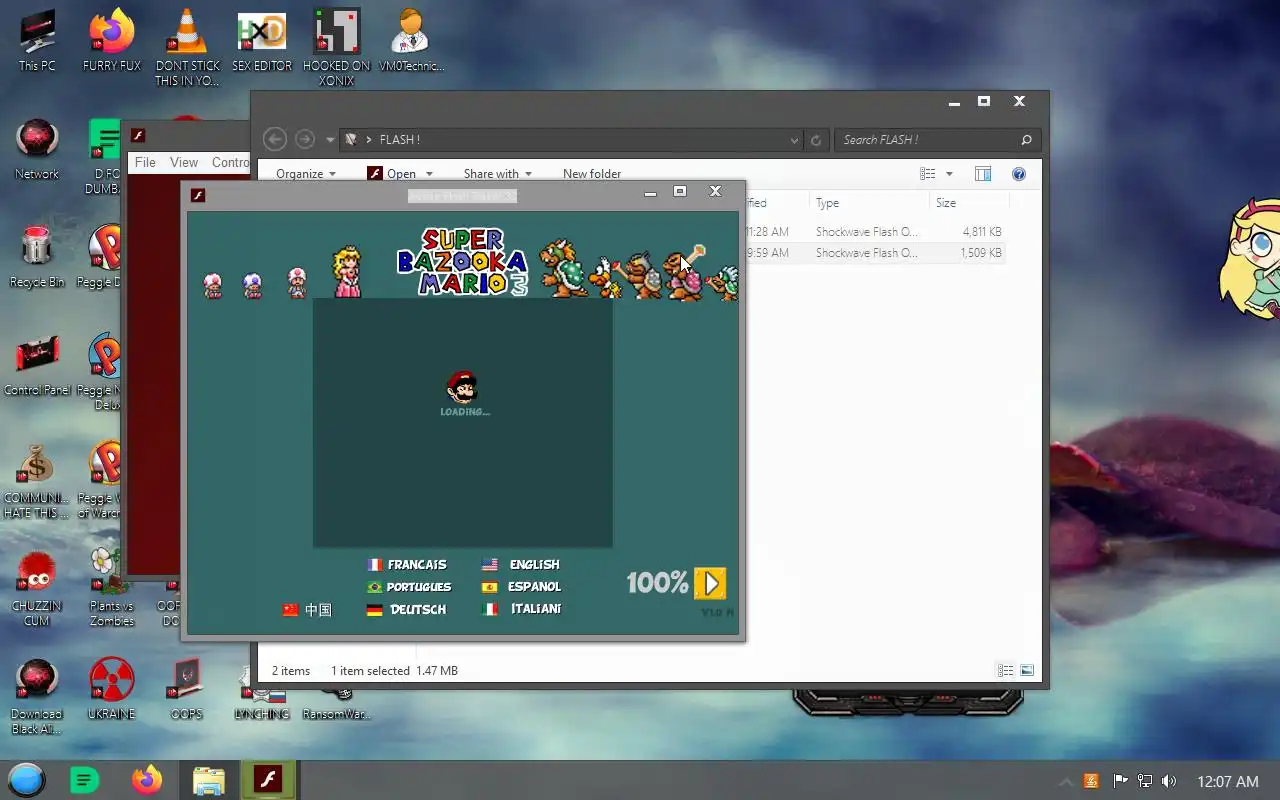Select the file sized 4,811 KB
The image size is (1280, 800).
click(874, 232)
